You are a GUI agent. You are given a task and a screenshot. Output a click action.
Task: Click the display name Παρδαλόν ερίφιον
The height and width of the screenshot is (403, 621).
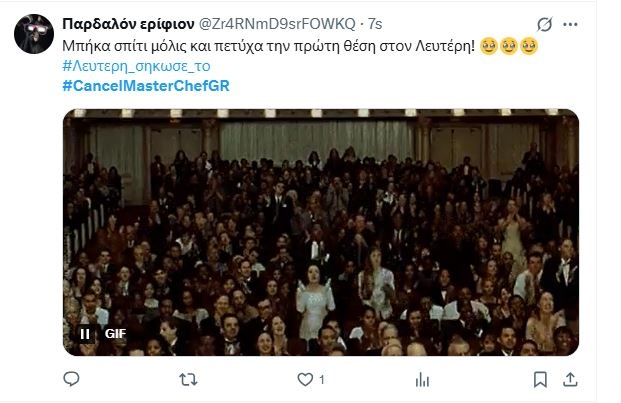pos(128,24)
